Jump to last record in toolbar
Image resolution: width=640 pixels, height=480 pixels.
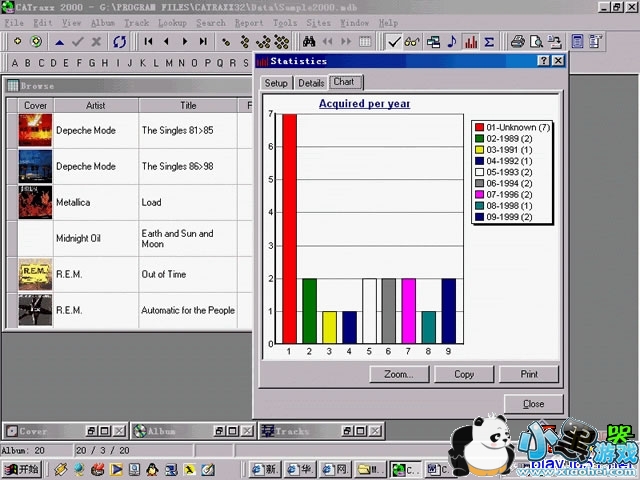tap(203, 42)
